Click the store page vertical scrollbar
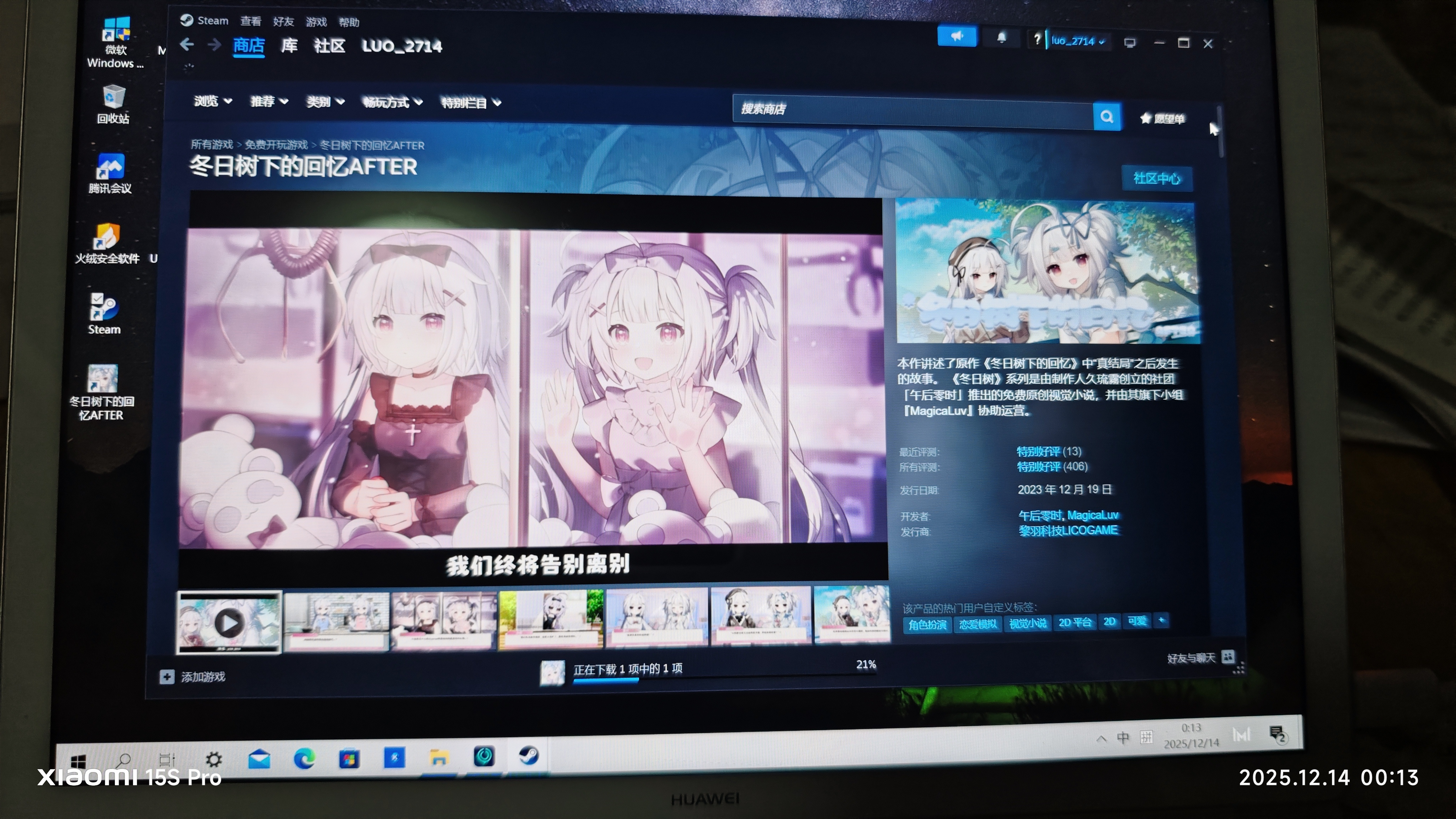Image resolution: width=1456 pixels, height=819 pixels. [1221, 131]
